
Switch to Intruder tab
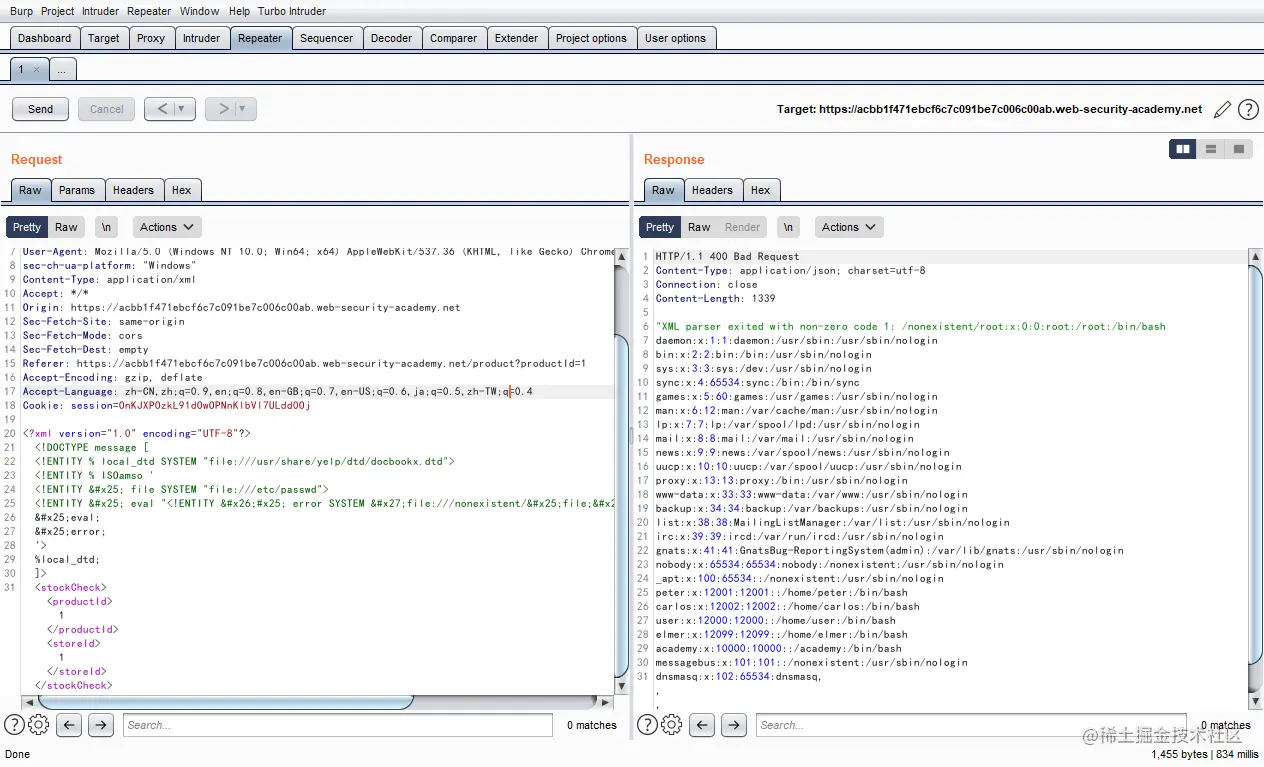pos(201,38)
